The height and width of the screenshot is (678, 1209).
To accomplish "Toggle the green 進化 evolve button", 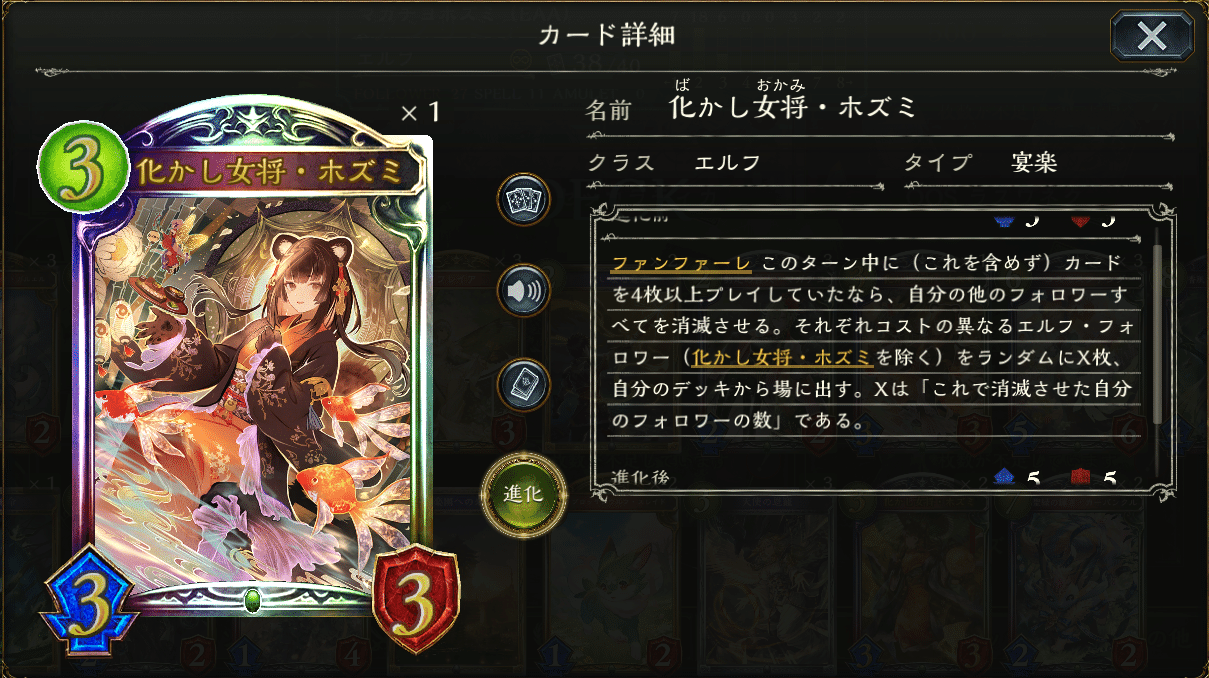I will pos(524,493).
